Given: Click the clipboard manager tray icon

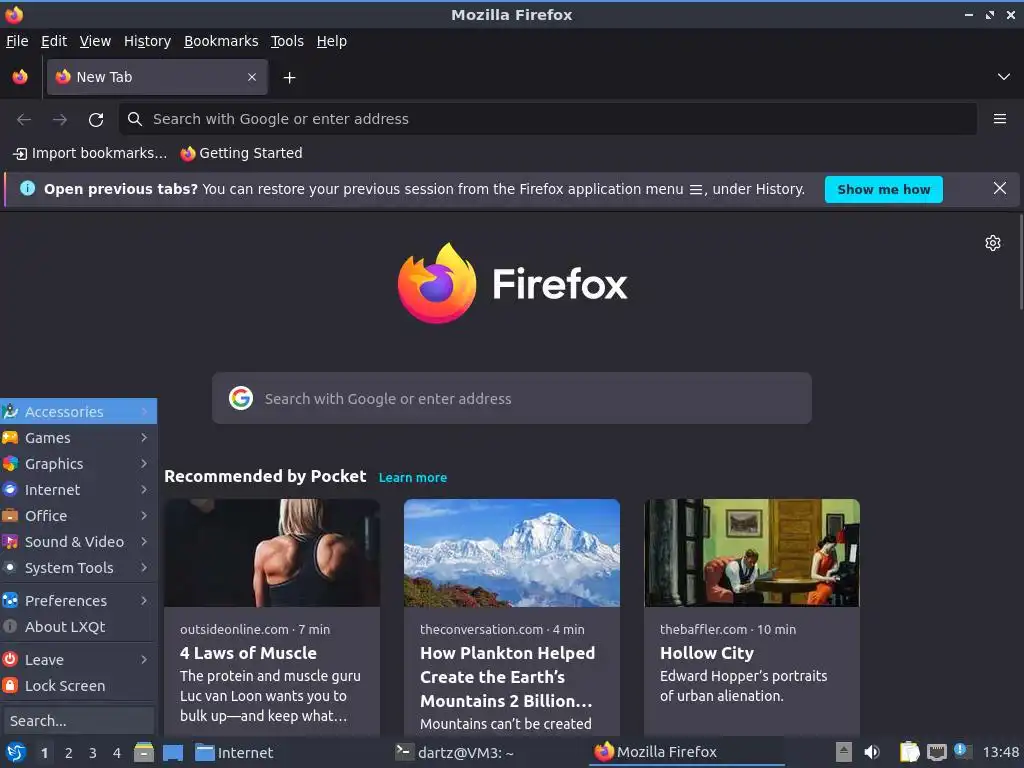Looking at the screenshot, I should coord(909,752).
